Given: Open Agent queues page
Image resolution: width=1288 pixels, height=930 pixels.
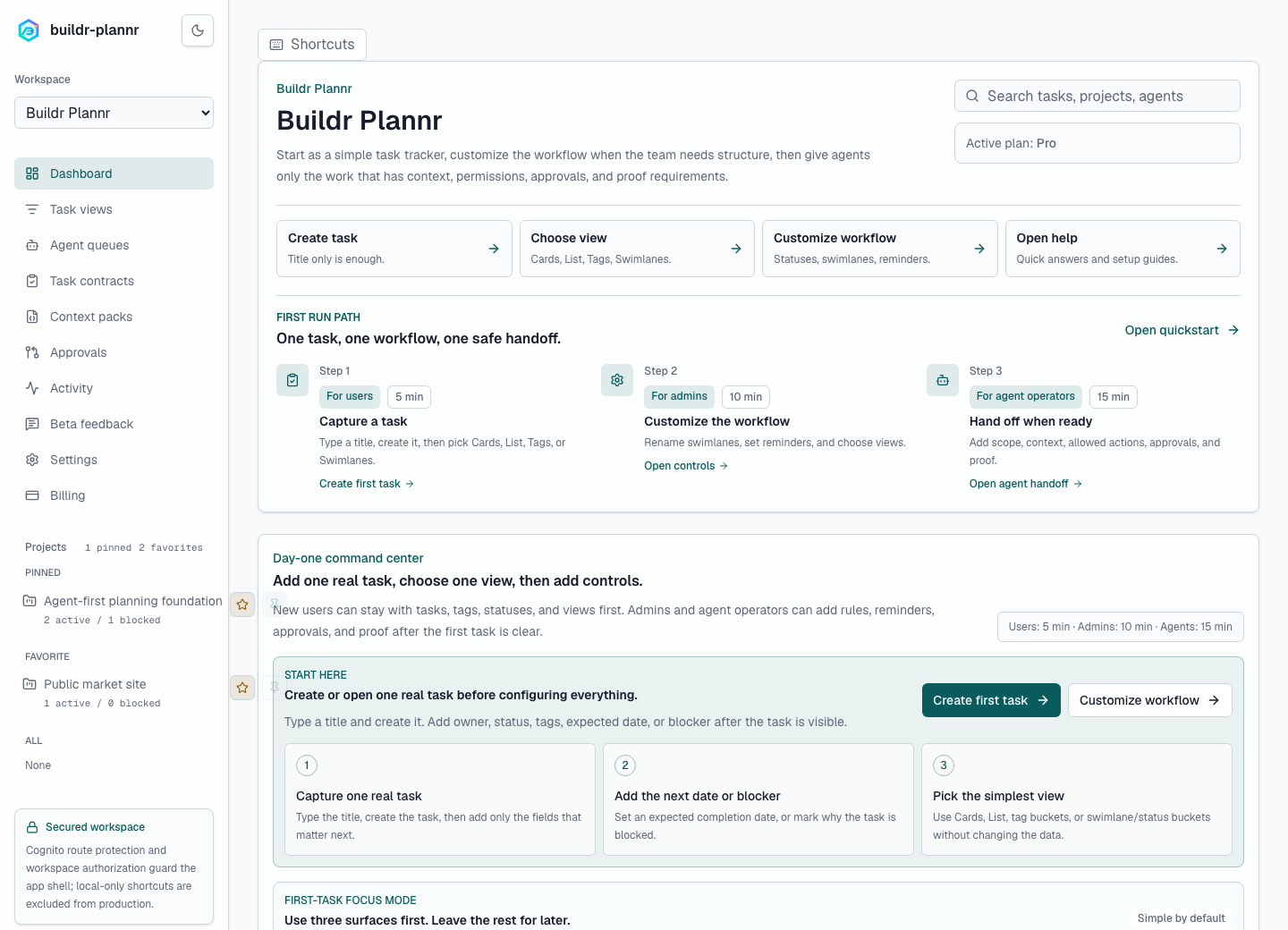Looking at the screenshot, I should (x=114, y=245).
